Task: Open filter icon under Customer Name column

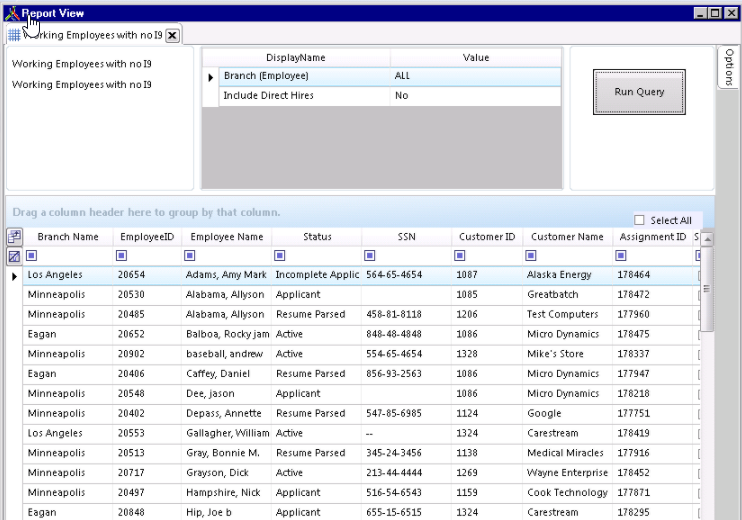Action: pyautogui.click(x=531, y=256)
